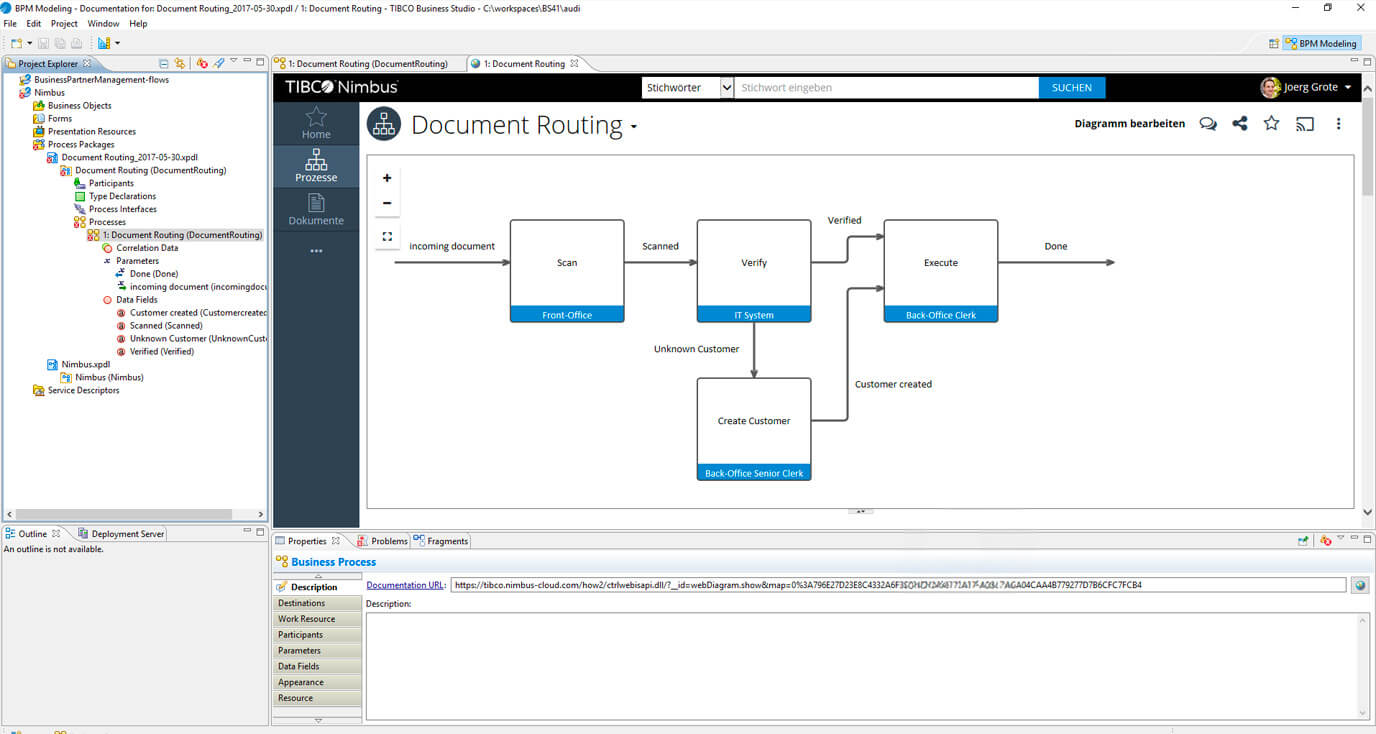Select Data Fields properties section
This screenshot has height=734, width=1376.
(316, 666)
